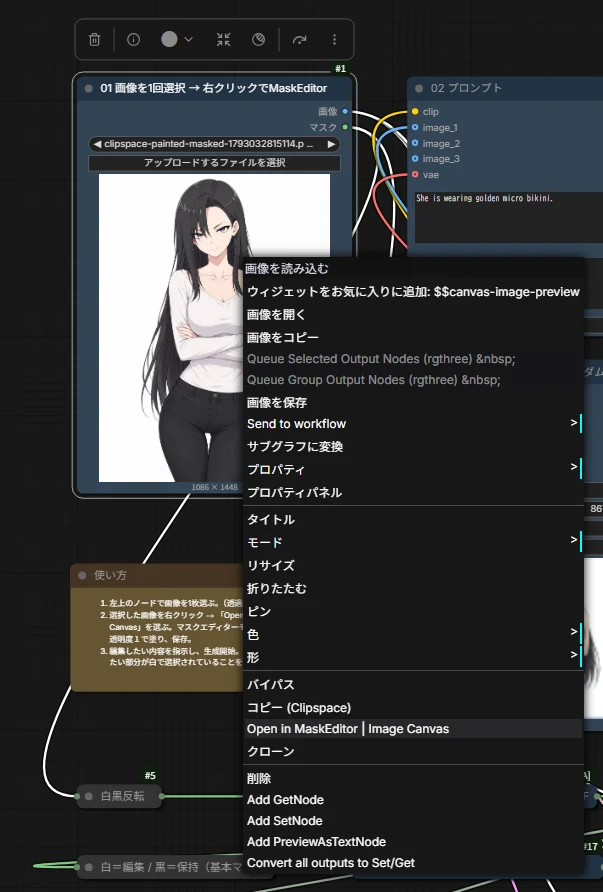This screenshot has height=892, width=603.
Task: Choose ピン to pin the node
Action: (414, 612)
